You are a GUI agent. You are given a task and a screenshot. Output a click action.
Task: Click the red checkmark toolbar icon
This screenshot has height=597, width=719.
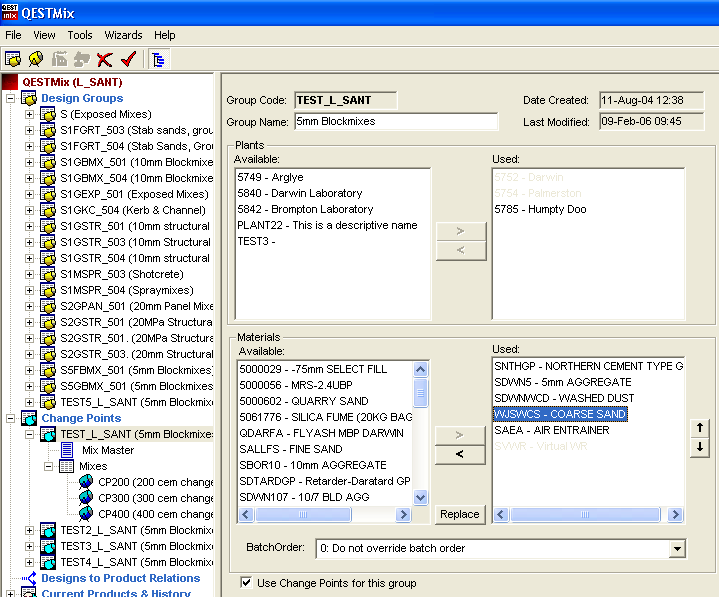coord(127,59)
